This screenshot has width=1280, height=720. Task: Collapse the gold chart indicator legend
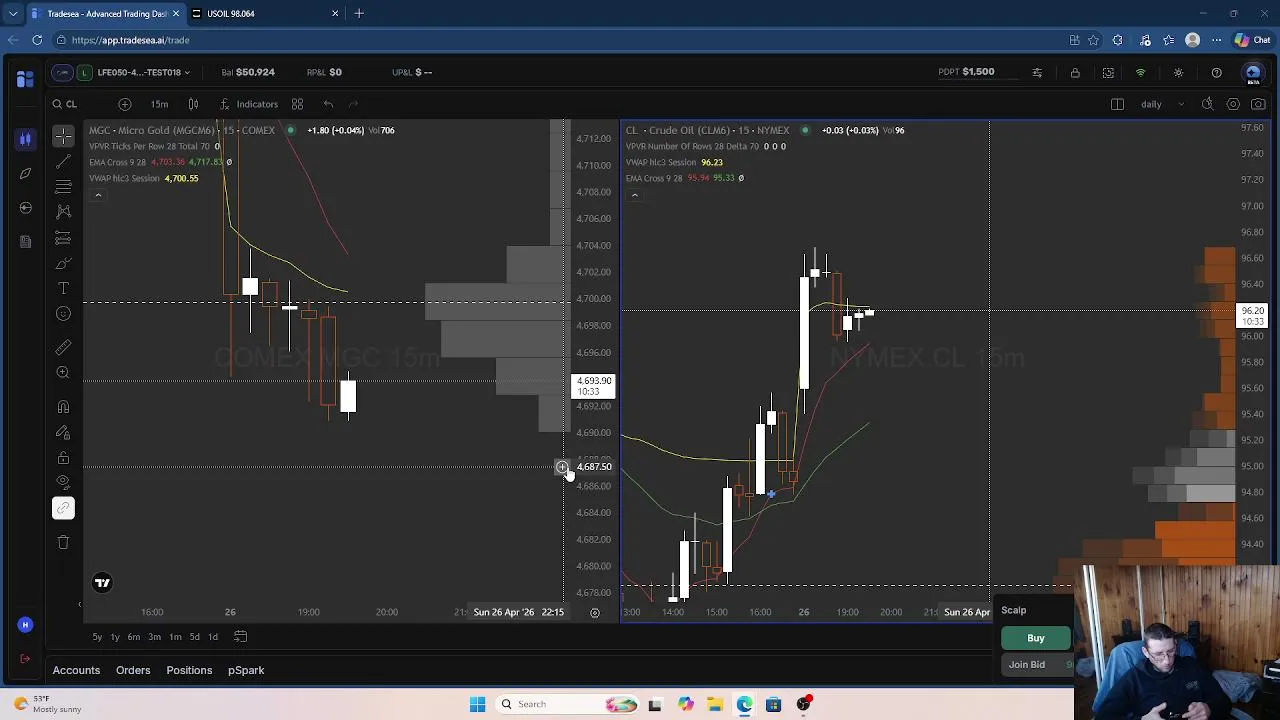(97, 195)
